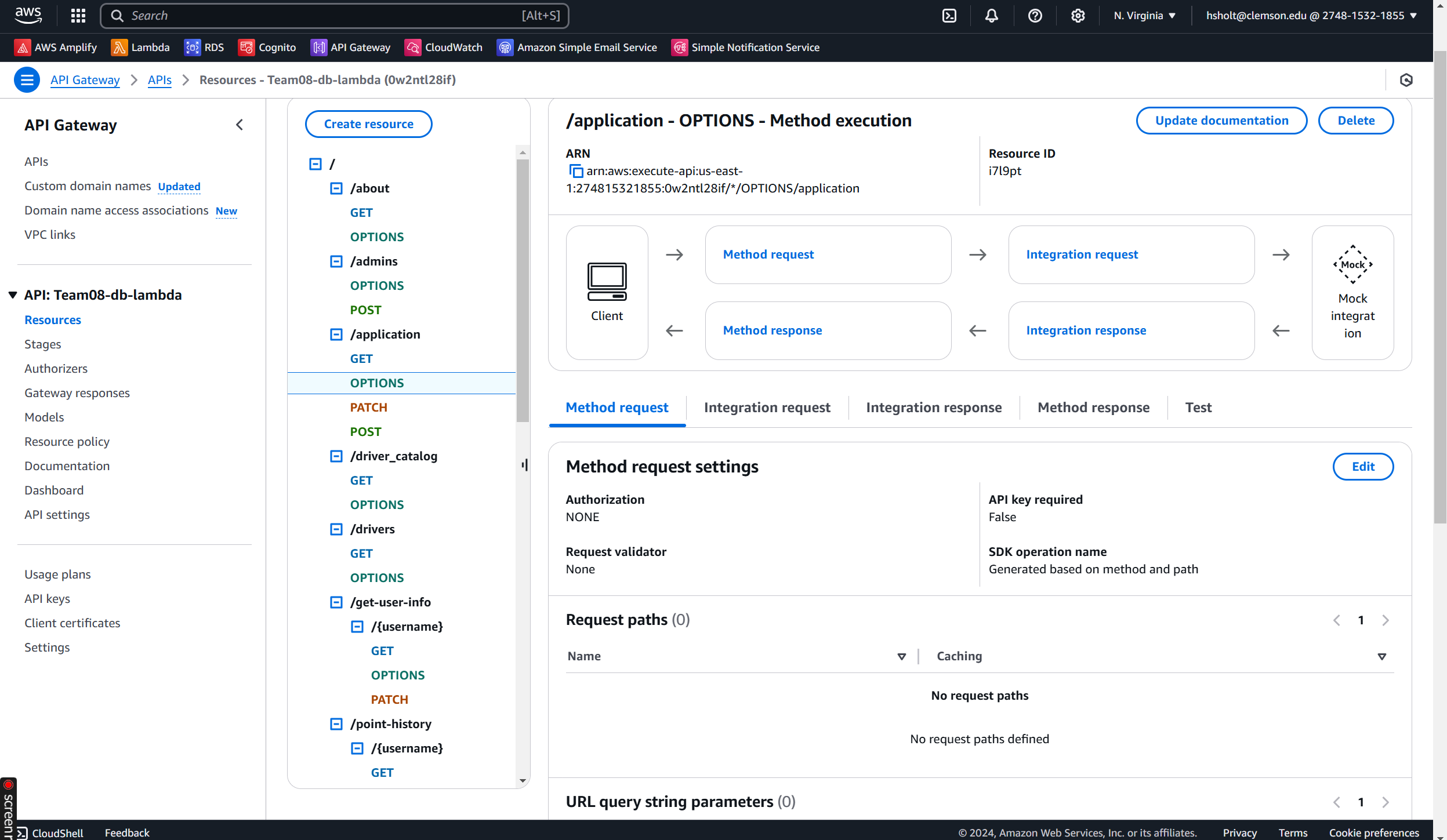The height and width of the screenshot is (840, 1447).
Task: Open Authorizers in the side navigation
Action: coord(56,369)
